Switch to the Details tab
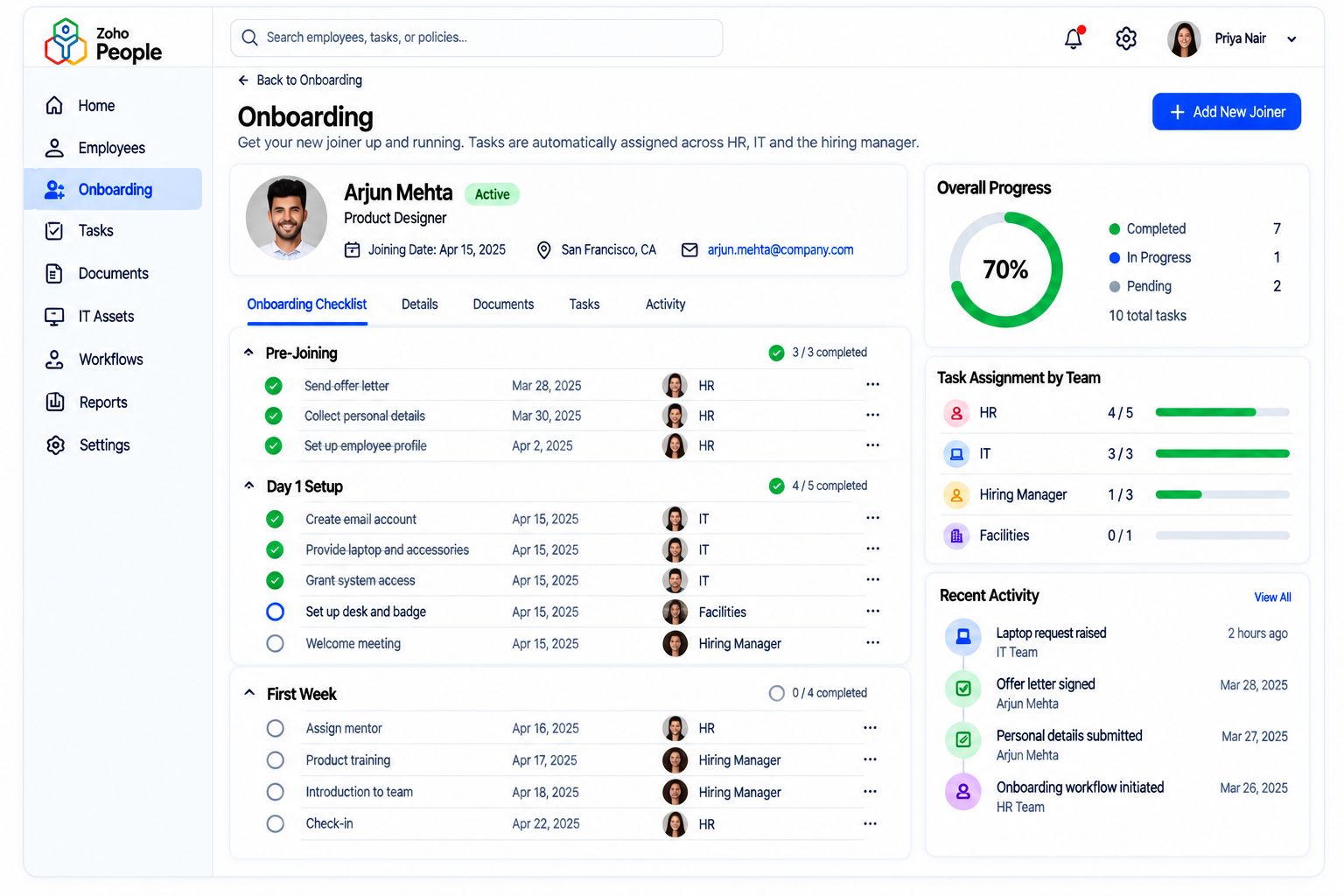The width and height of the screenshot is (1344, 896). pos(420,304)
